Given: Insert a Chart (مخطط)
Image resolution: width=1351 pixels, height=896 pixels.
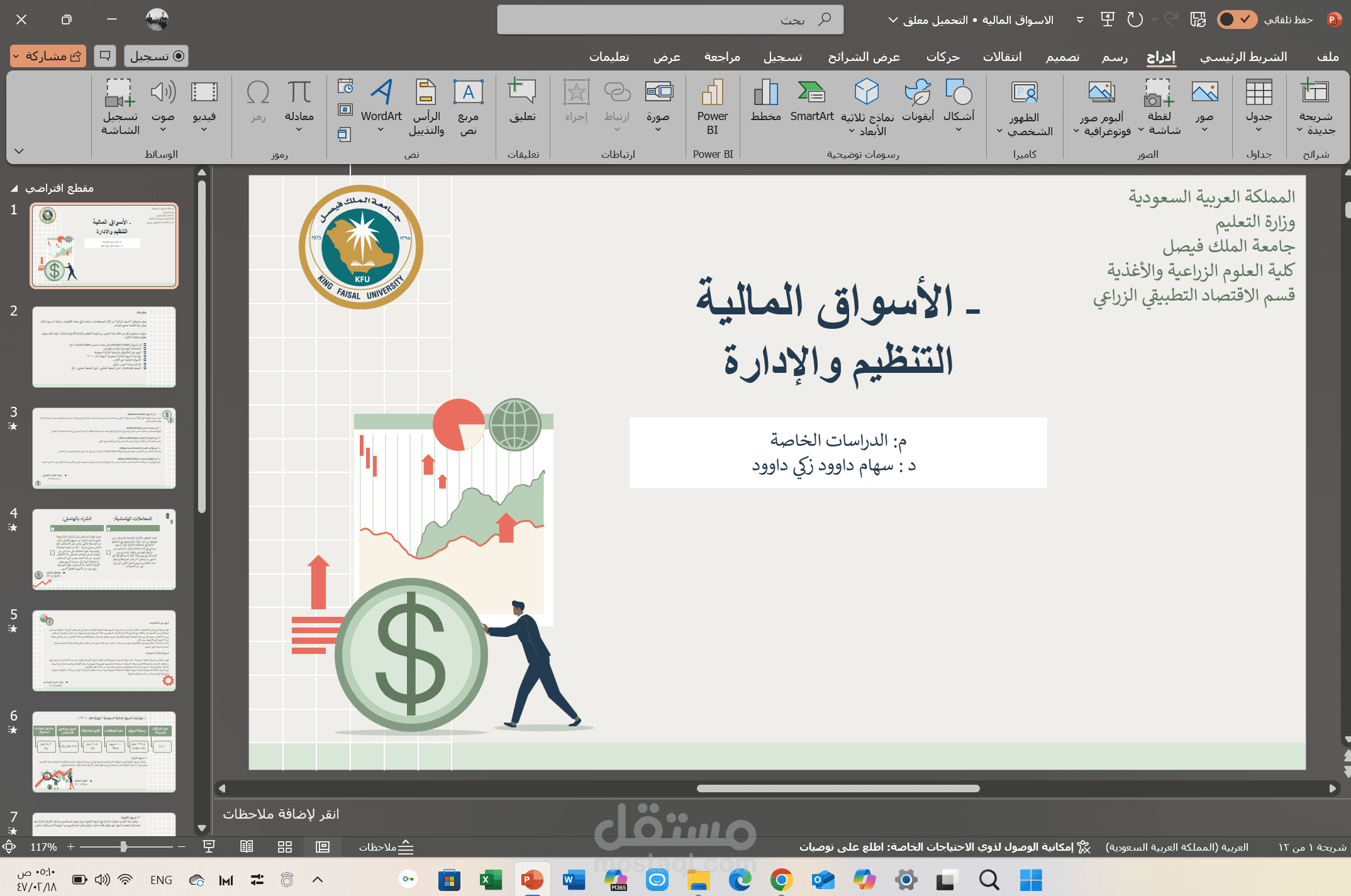Looking at the screenshot, I should point(765,101).
